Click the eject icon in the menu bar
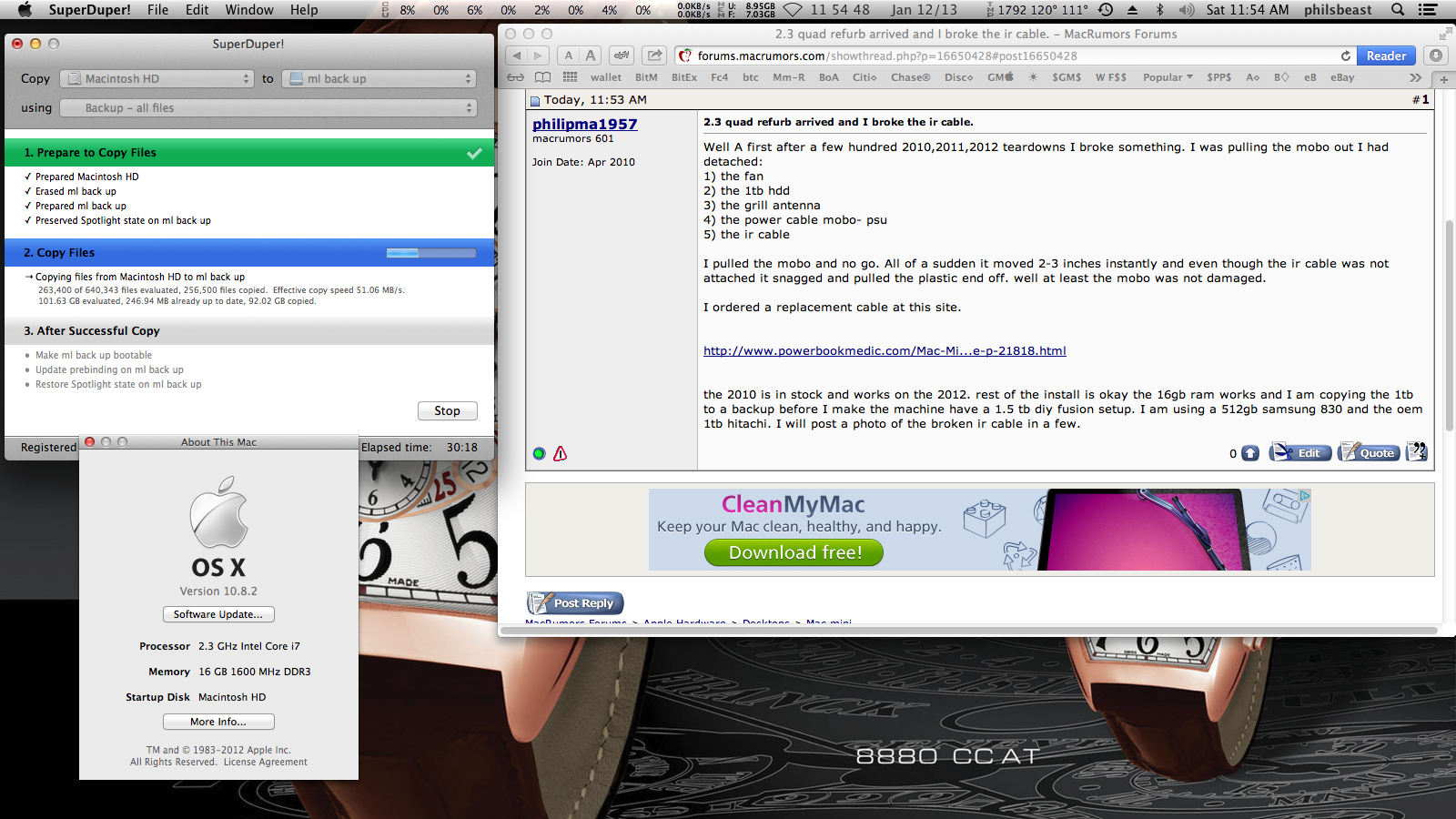This screenshot has height=819, width=1456. 1132,10
